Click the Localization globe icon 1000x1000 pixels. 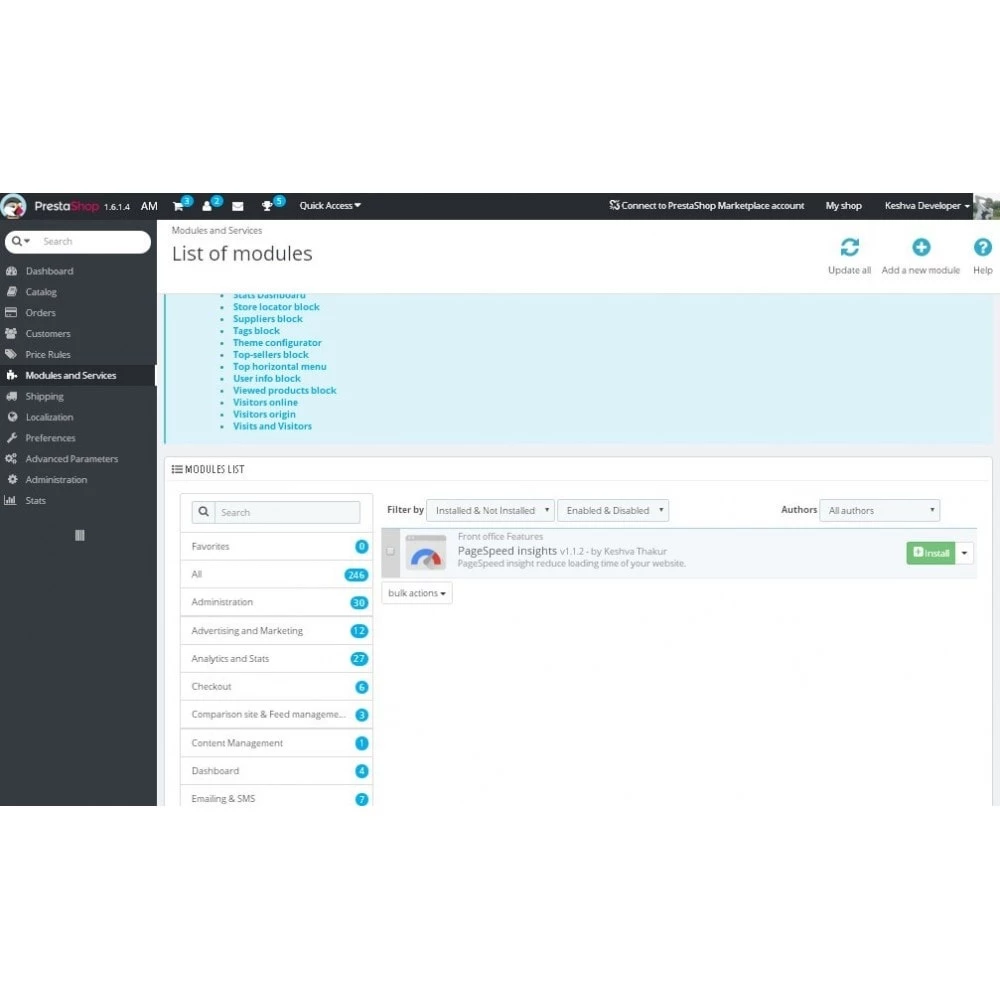[x=12, y=417]
